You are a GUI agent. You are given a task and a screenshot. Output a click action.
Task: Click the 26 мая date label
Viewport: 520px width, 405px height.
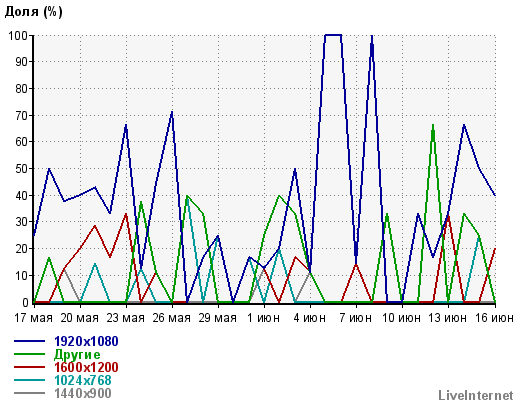coord(172,318)
